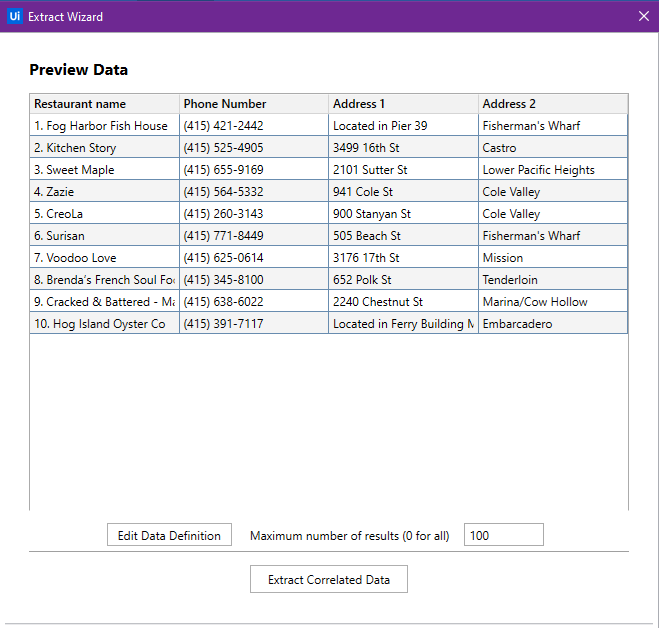
Task: Select the '7. Voodoo Love' cell
Action: pos(105,258)
